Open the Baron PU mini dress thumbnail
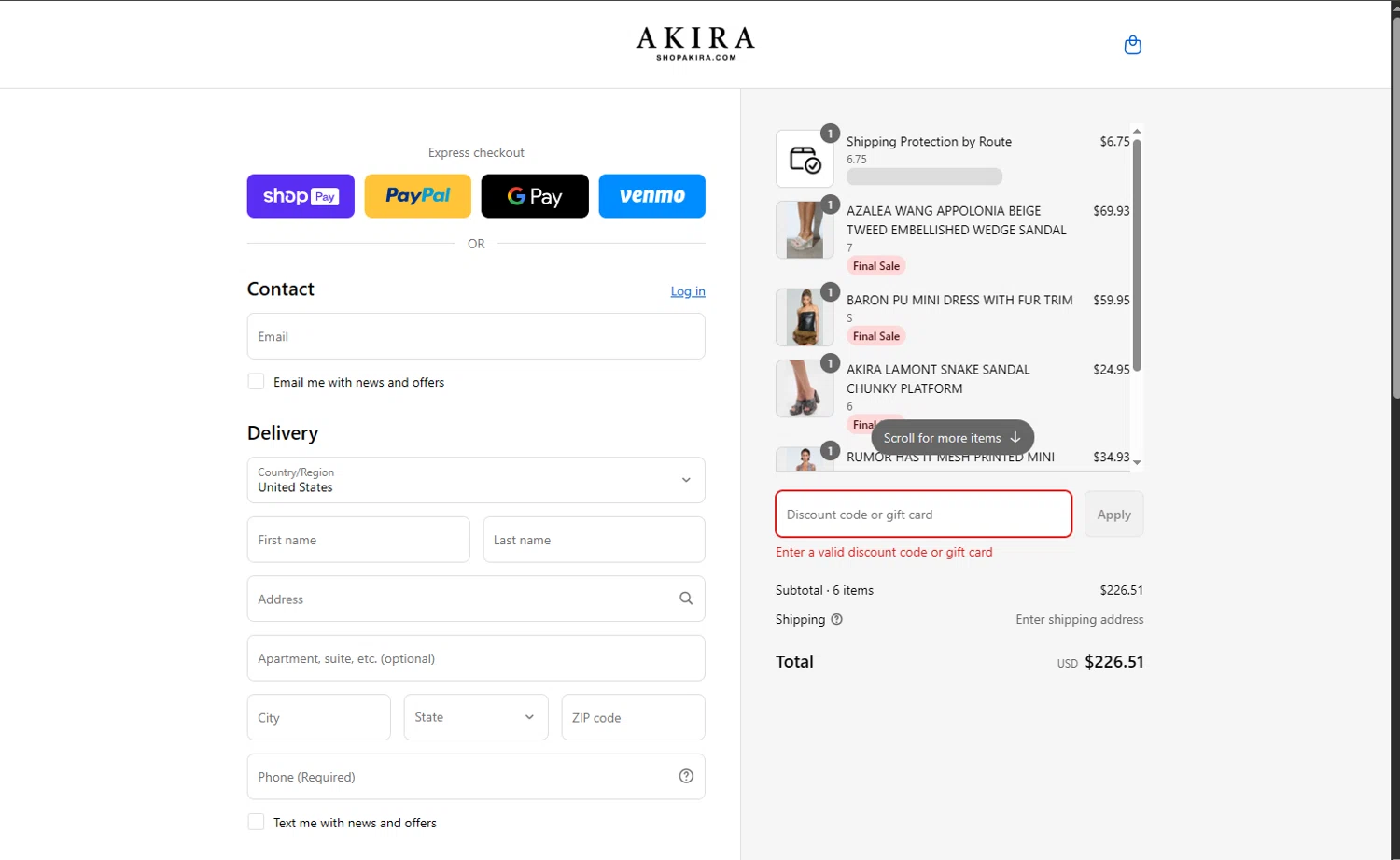The width and height of the screenshot is (1400, 860). (805, 317)
